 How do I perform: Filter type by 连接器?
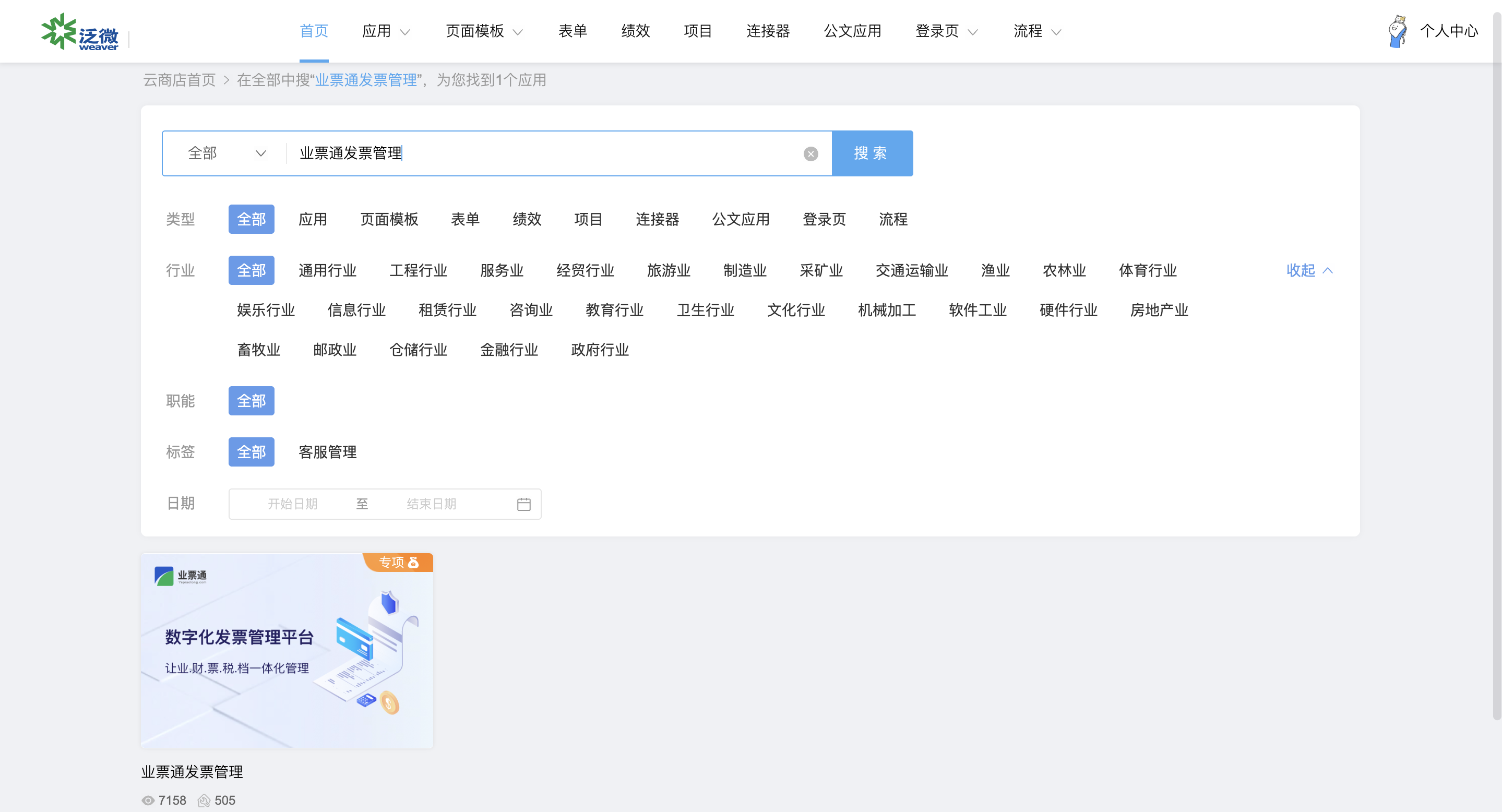pyautogui.click(x=658, y=219)
